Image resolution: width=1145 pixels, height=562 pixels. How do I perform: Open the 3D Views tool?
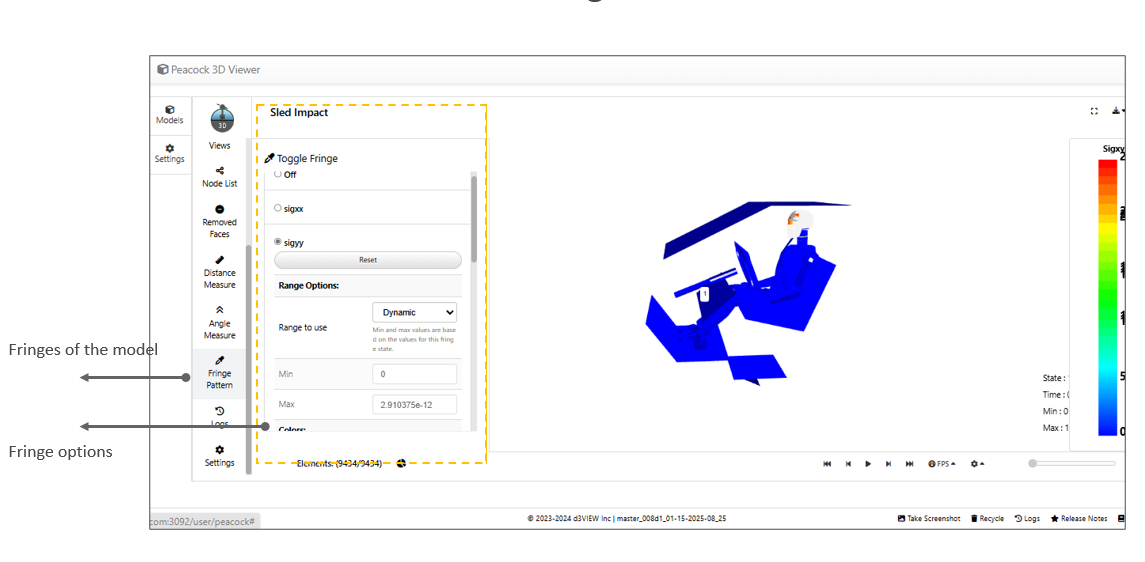[x=220, y=127]
